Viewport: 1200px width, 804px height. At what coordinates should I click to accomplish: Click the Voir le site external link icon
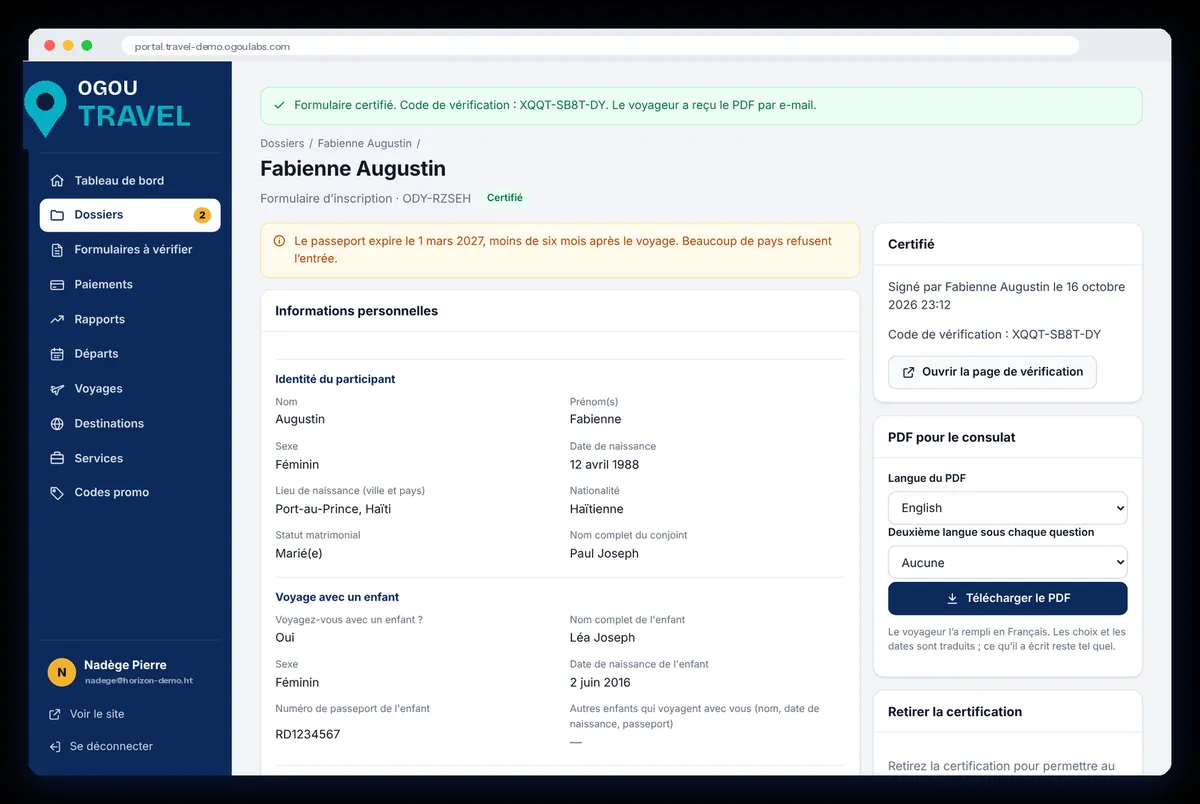[55, 714]
